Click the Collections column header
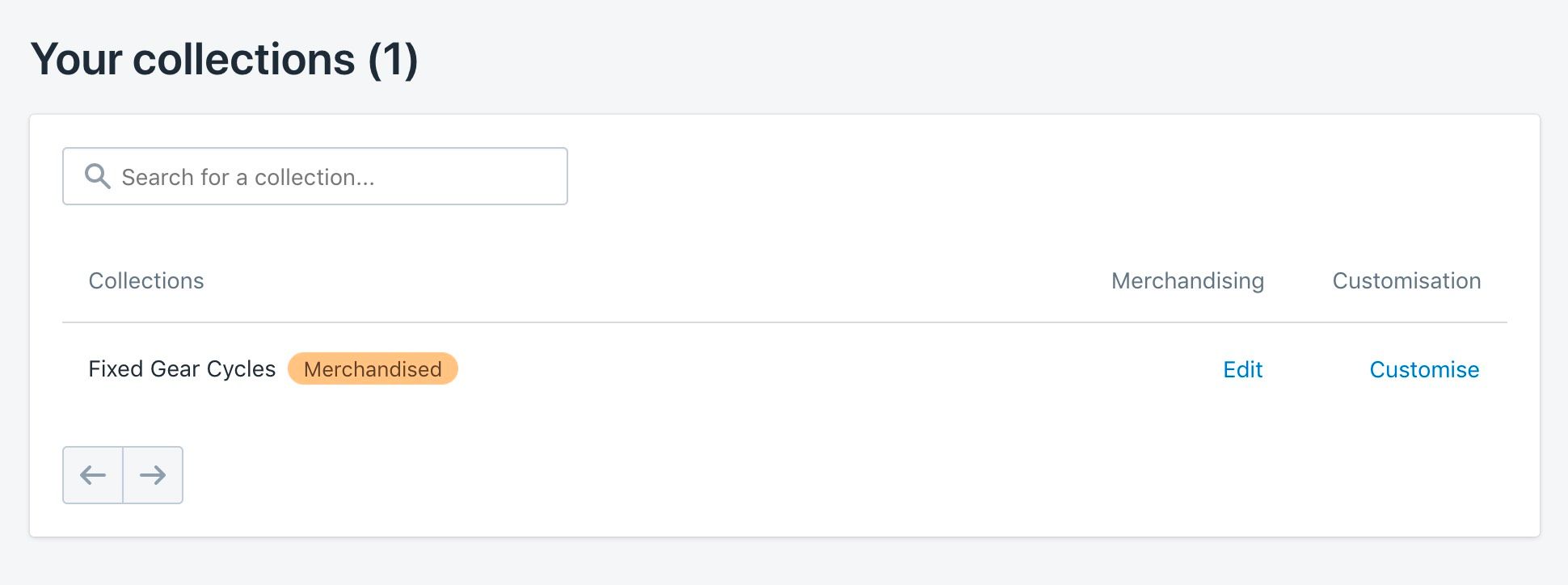This screenshot has width=1568, height=585. tap(146, 280)
